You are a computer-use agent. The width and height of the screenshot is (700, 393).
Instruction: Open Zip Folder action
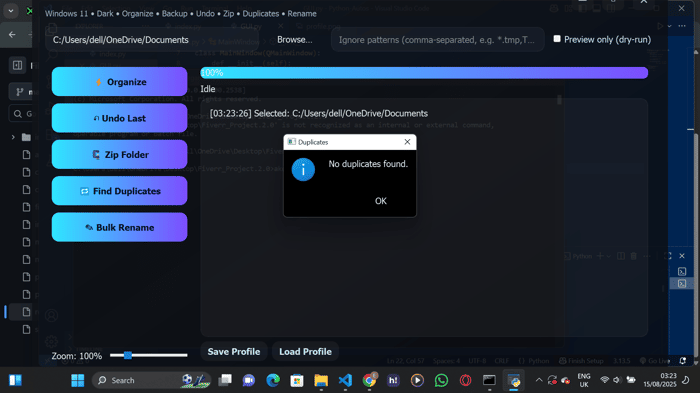pos(119,155)
